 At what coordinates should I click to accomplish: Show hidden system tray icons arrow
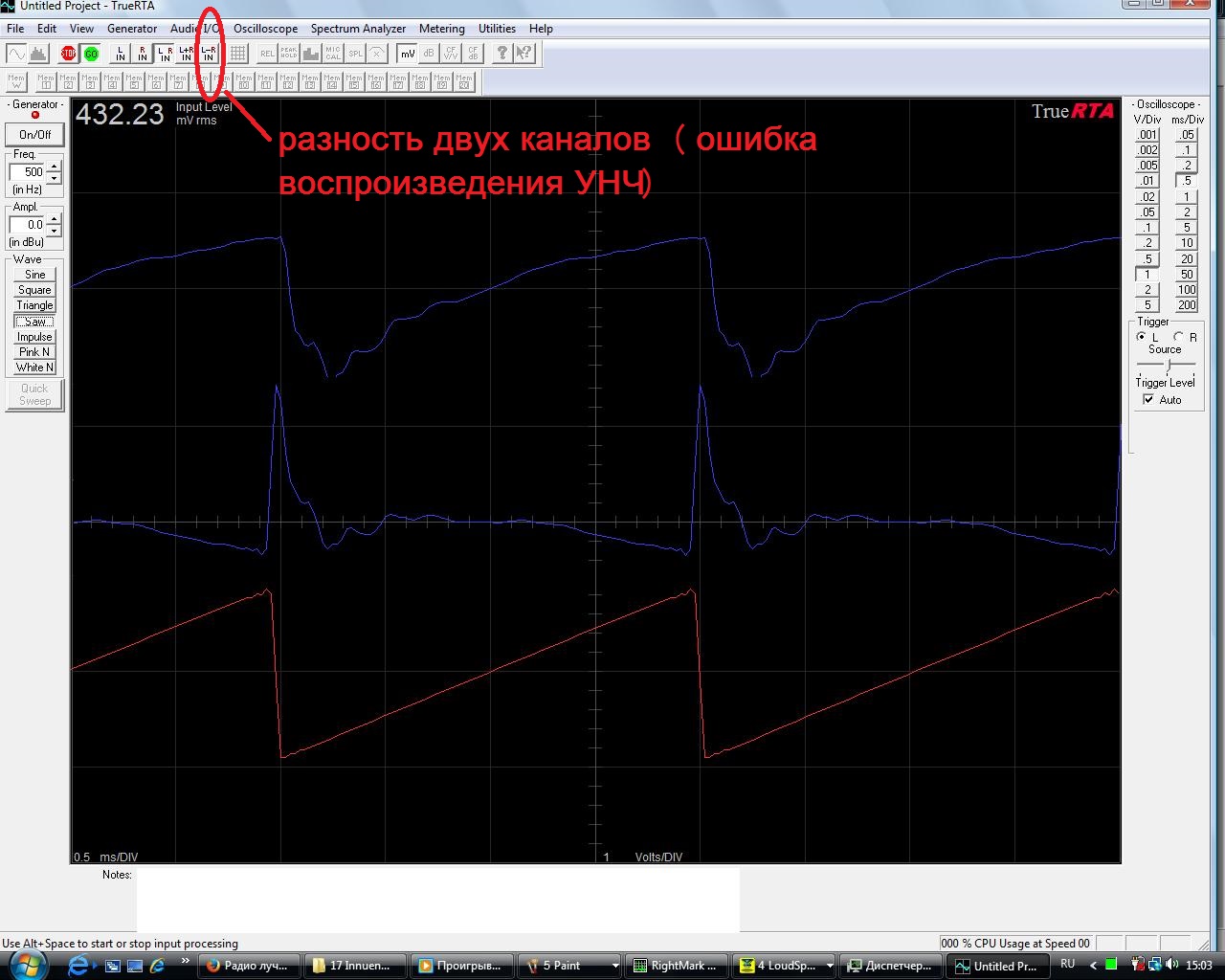[x=1094, y=965]
